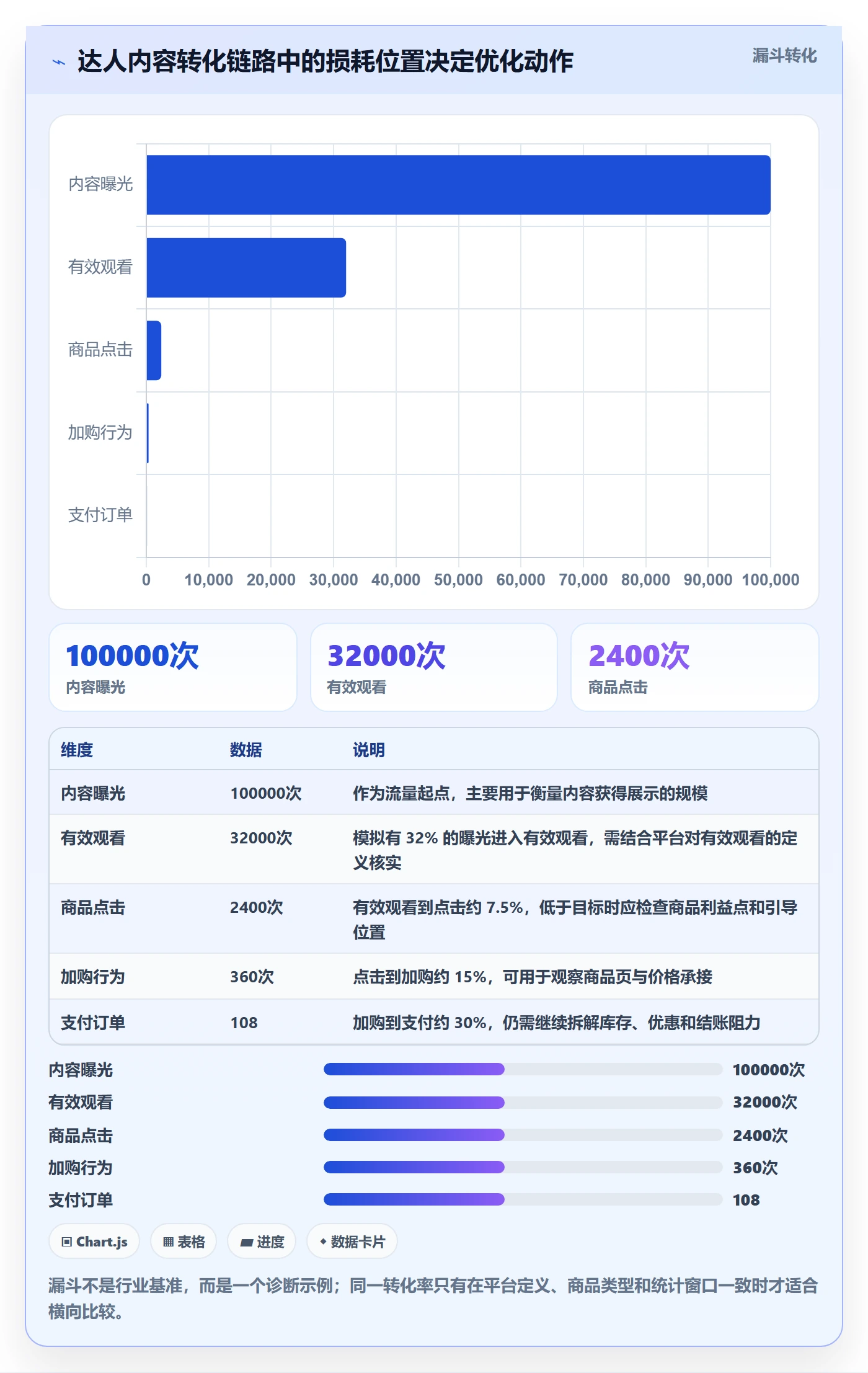Click the lightning icon beside the title
This screenshot has height=1373, width=868.
[59, 62]
